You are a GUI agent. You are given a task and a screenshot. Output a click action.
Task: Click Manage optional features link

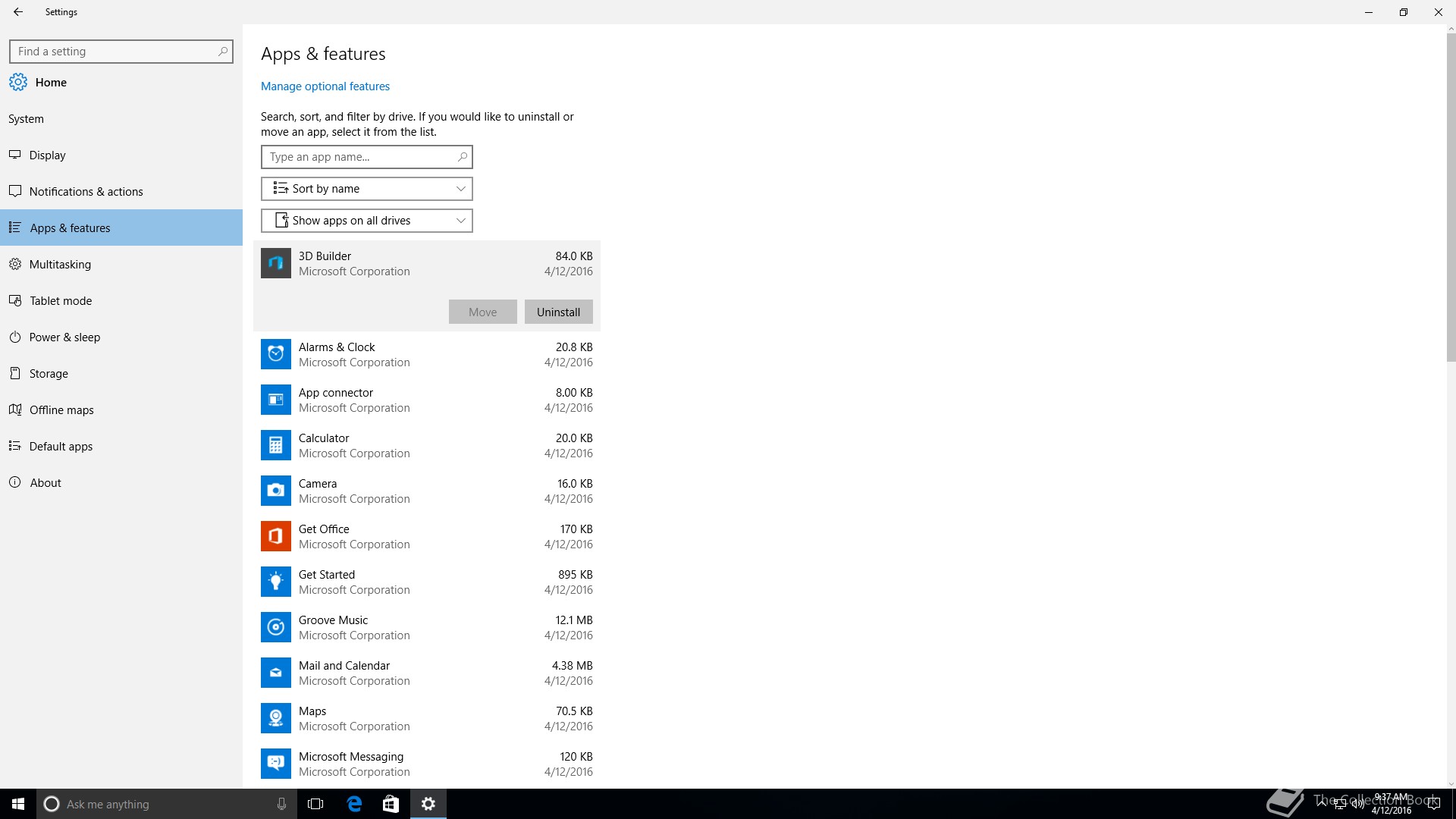click(325, 86)
